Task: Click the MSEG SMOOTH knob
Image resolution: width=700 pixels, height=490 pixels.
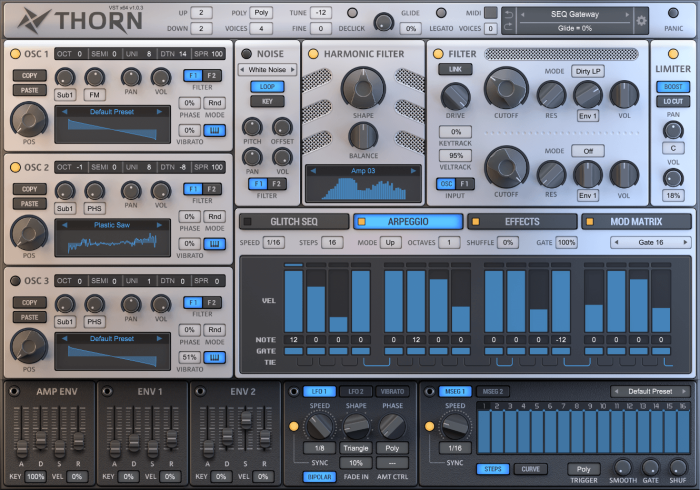Action: point(623,467)
